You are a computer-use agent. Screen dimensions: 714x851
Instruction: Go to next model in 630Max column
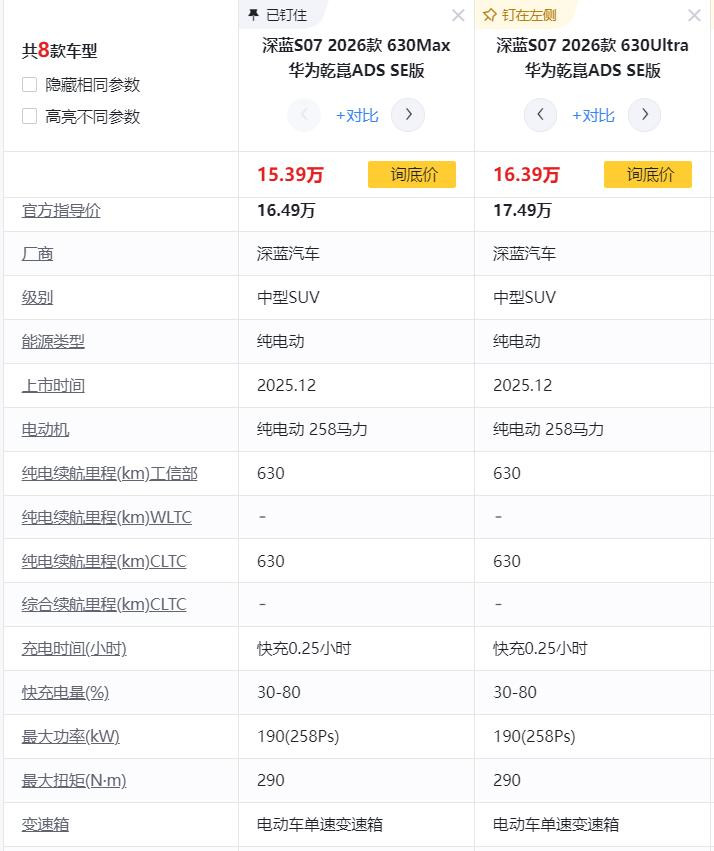(408, 115)
